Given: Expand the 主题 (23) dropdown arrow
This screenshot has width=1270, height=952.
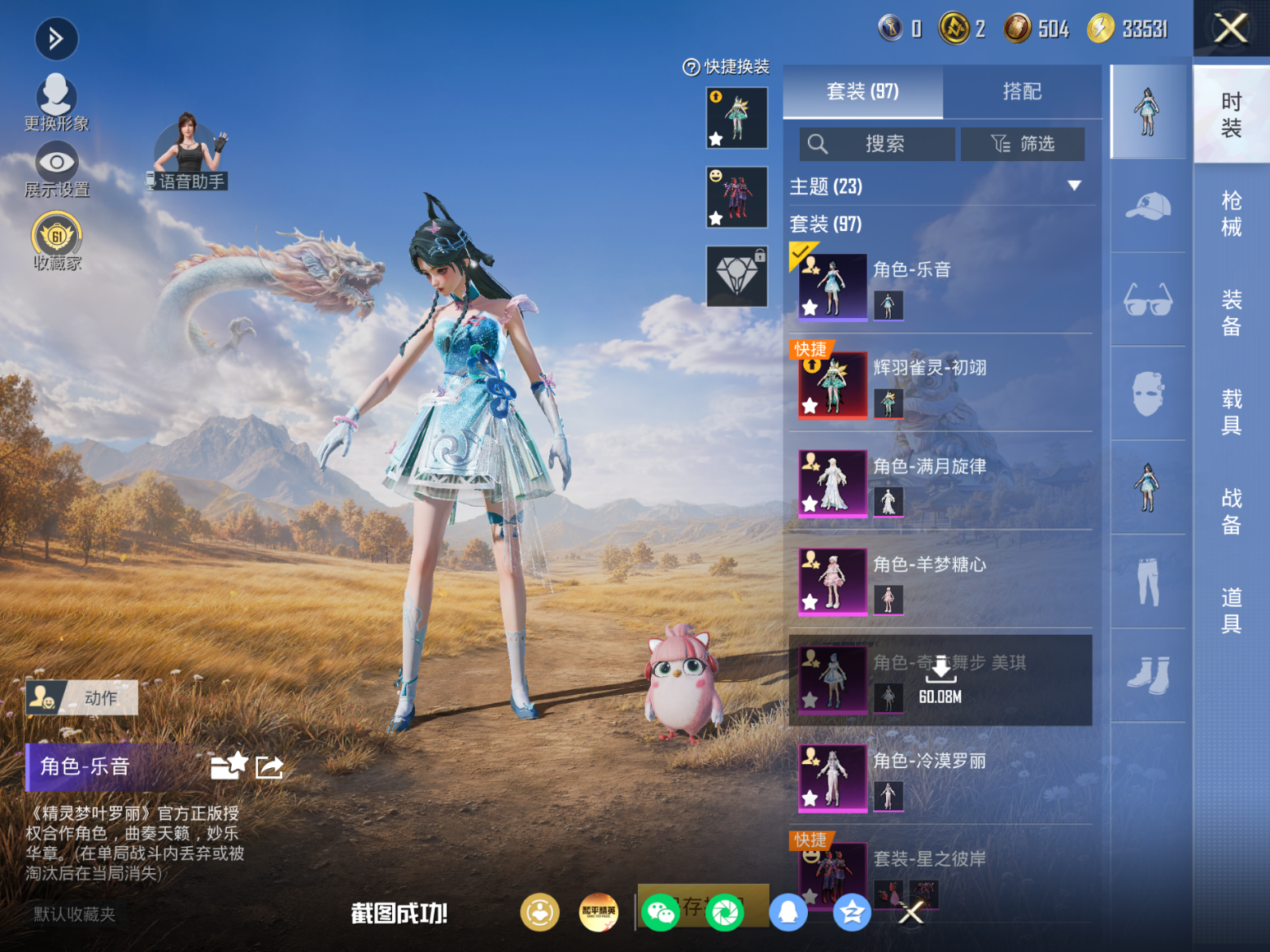Looking at the screenshot, I should pos(1074,186).
